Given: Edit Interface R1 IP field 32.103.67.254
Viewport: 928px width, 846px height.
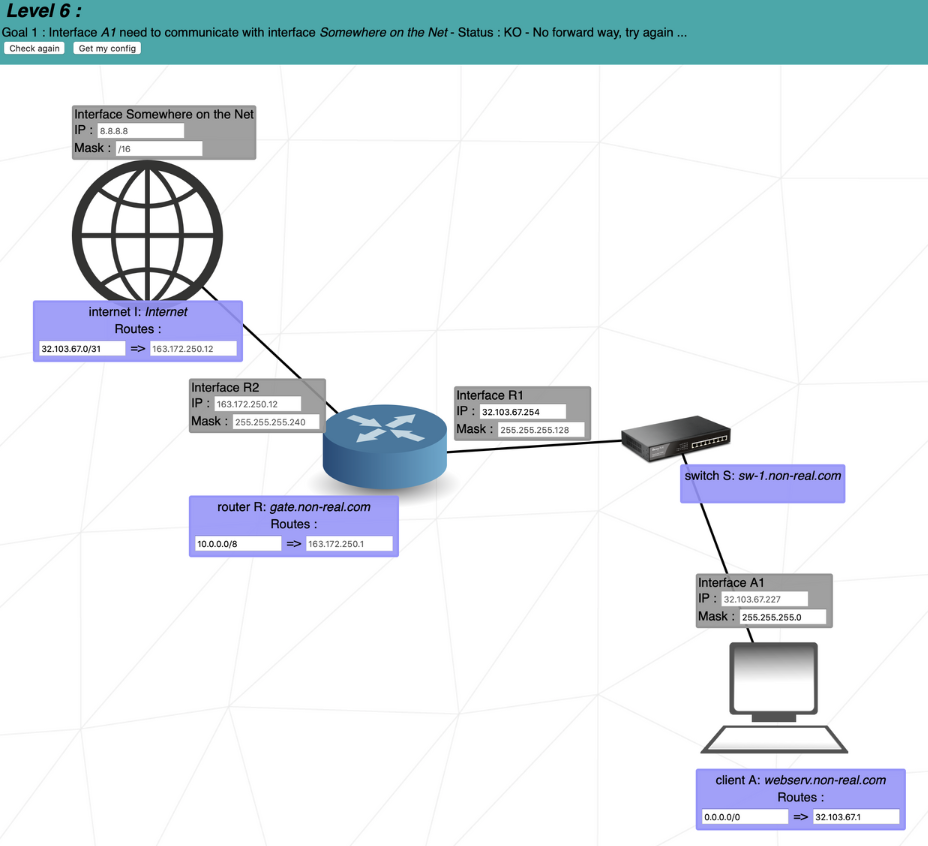Looking at the screenshot, I should point(523,412).
